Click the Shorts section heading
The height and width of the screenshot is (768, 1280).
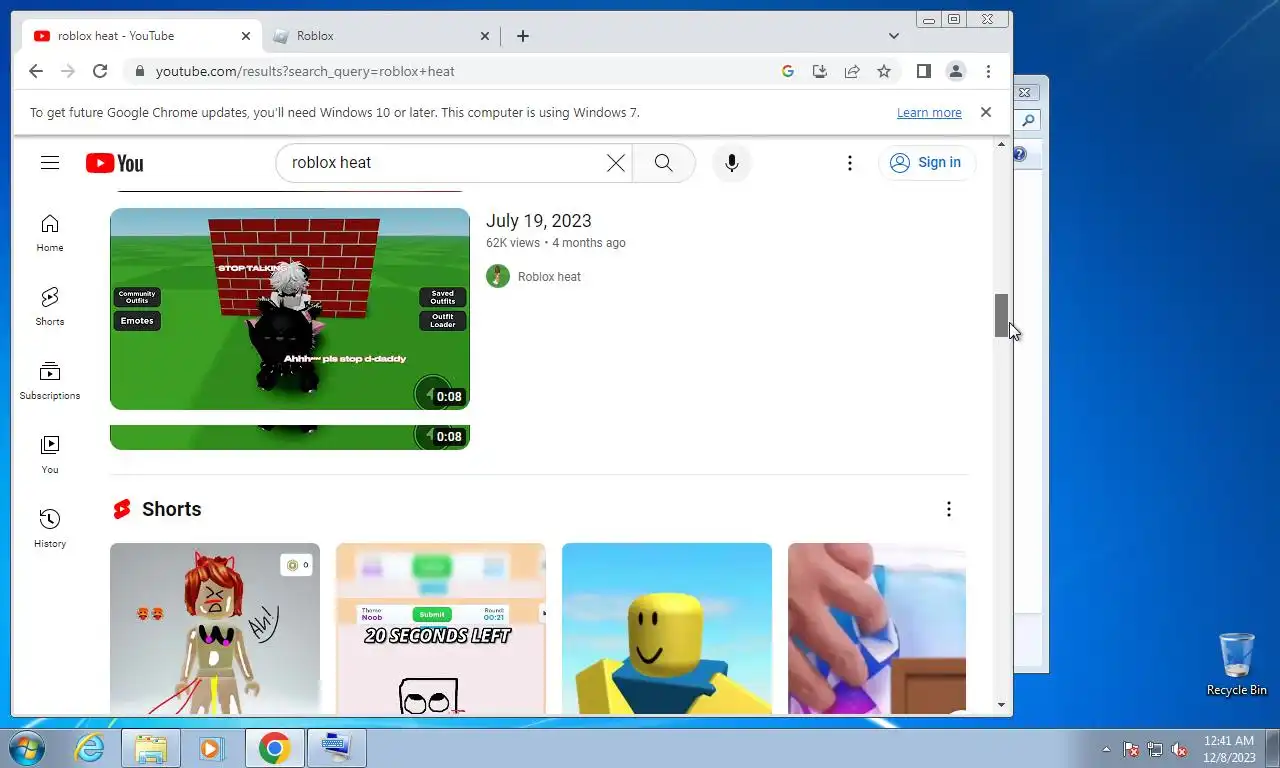coord(171,509)
